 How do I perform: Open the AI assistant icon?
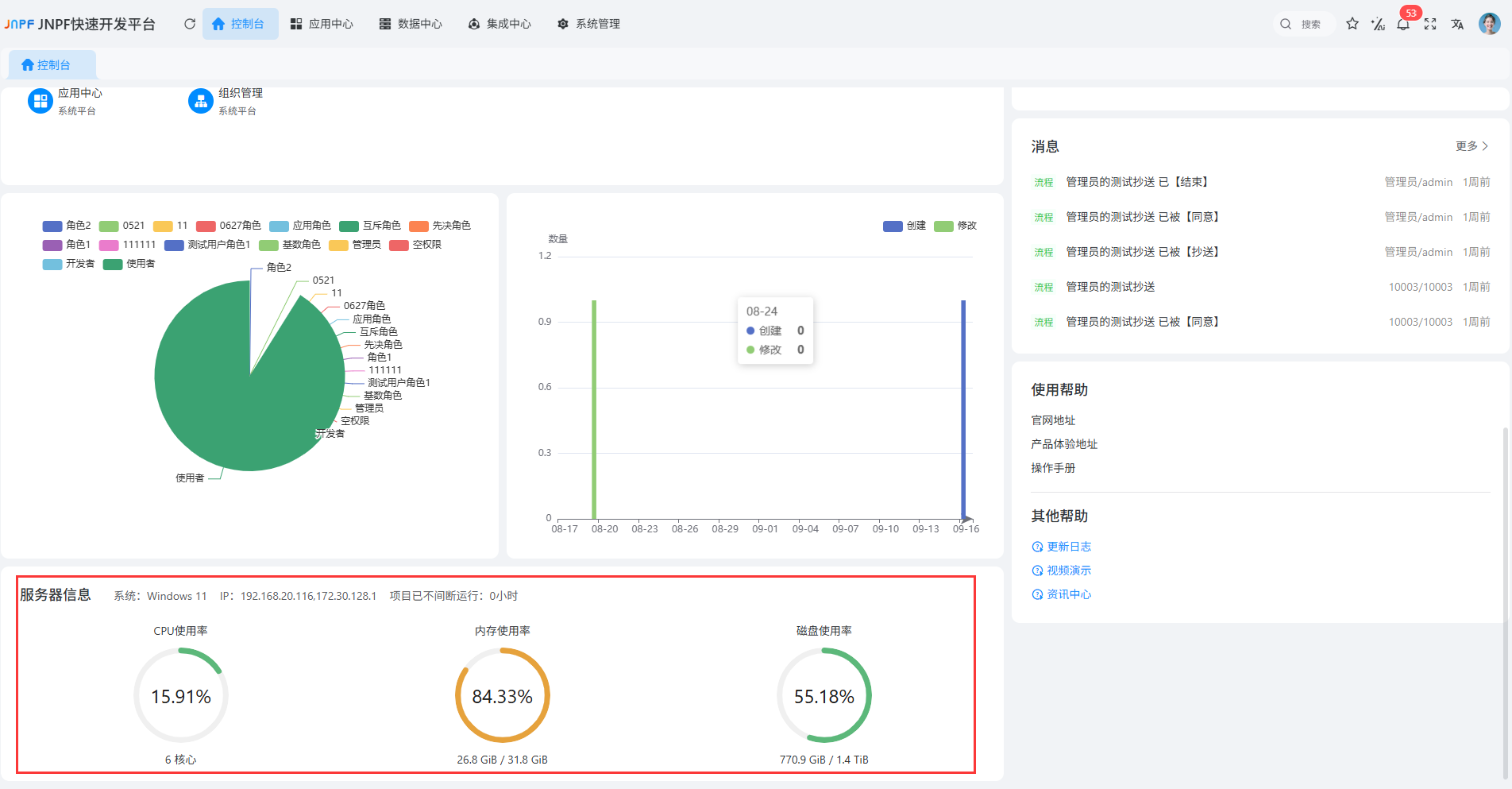point(1378,24)
